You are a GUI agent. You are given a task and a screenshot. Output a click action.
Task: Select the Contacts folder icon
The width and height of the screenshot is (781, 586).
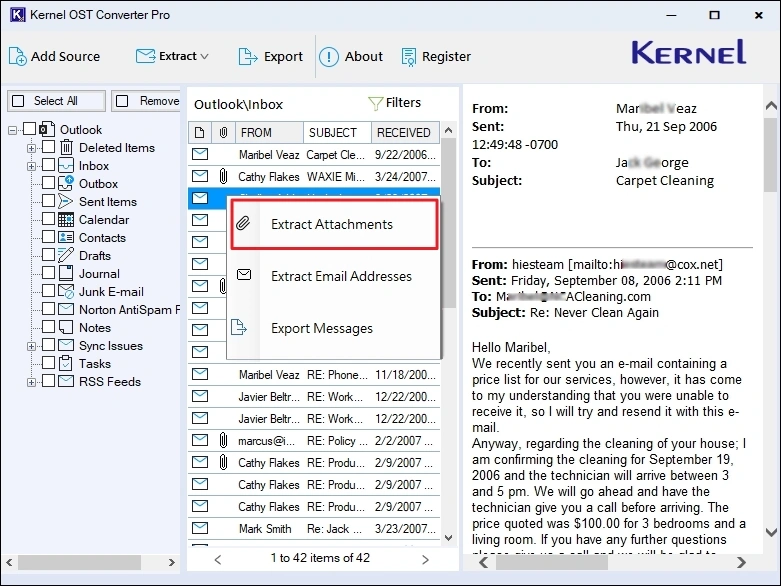[66, 238]
